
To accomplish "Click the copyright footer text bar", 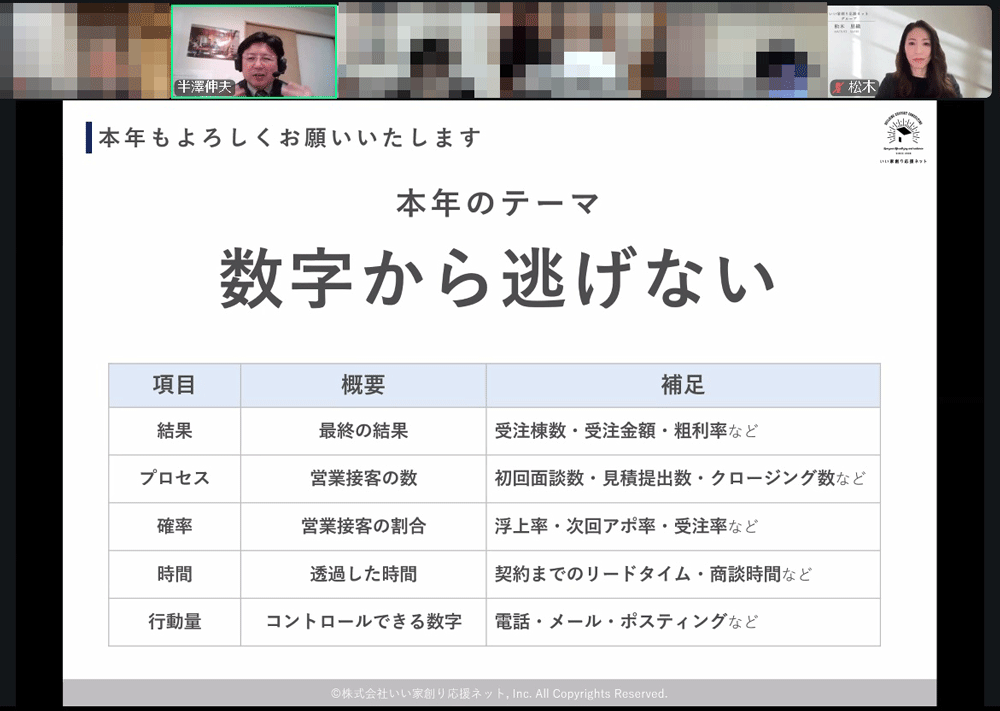I will (499, 693).
